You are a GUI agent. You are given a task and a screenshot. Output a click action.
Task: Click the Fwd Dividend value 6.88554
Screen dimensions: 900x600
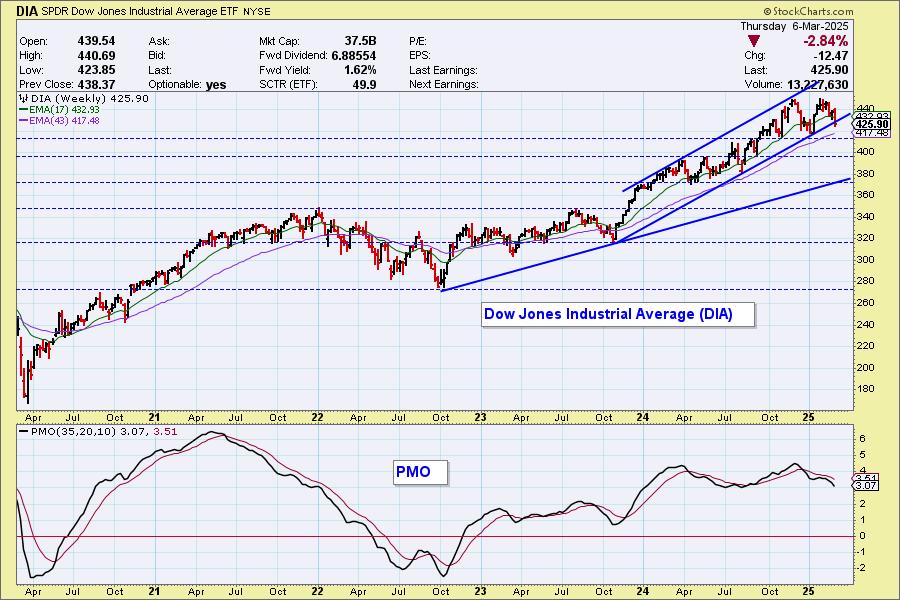click(x=354, y=56)
